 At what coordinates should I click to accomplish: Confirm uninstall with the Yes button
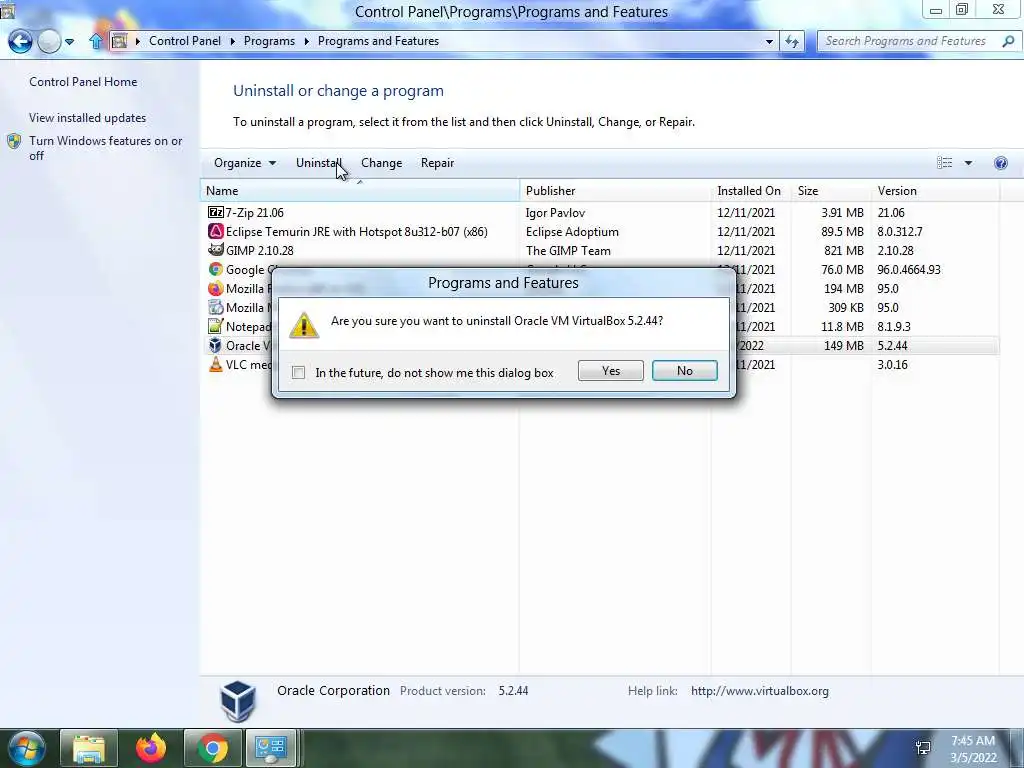[x=611, y=370]
